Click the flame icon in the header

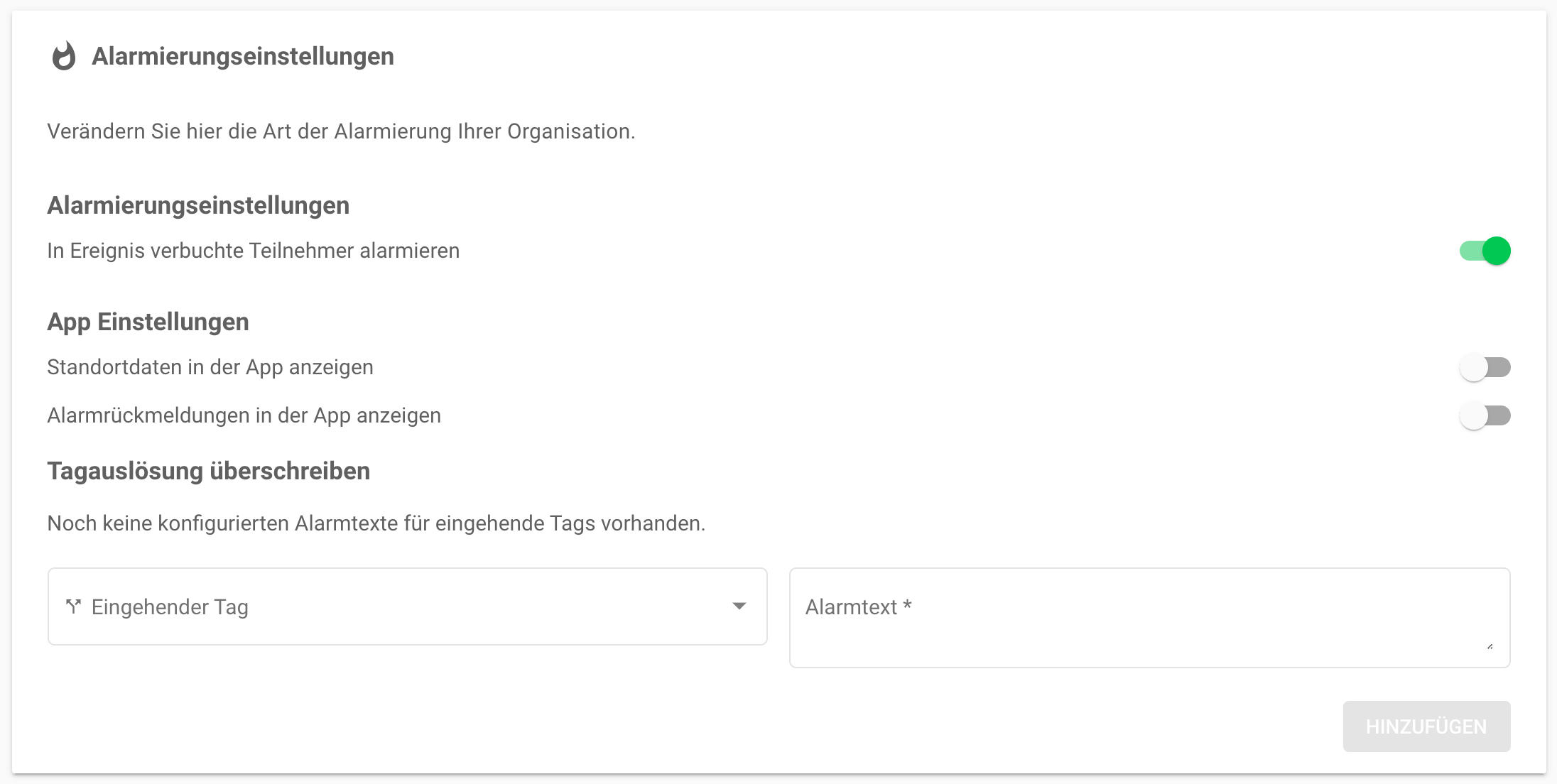[x=64, y=56]
